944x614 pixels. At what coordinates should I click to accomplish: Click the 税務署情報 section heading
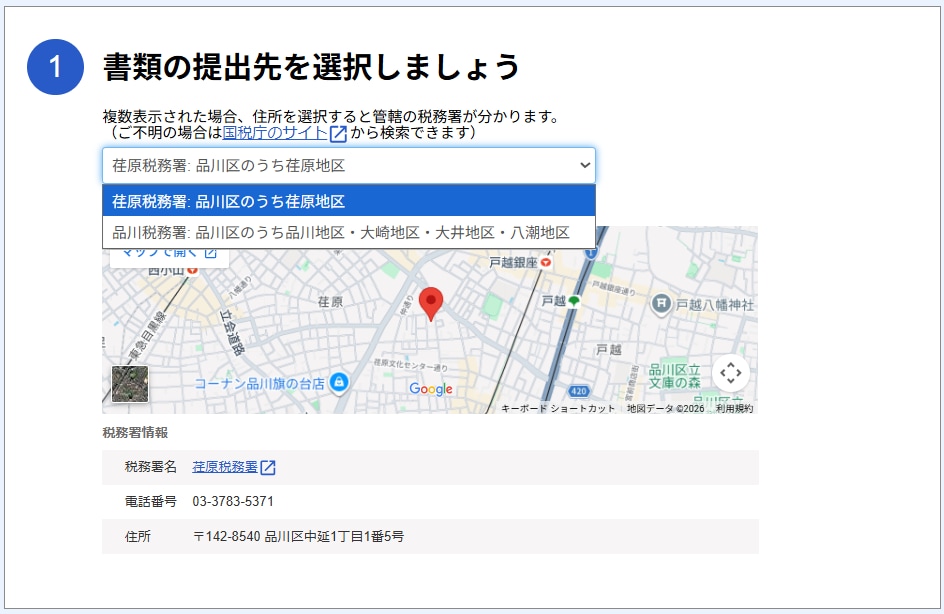point(135,432)
